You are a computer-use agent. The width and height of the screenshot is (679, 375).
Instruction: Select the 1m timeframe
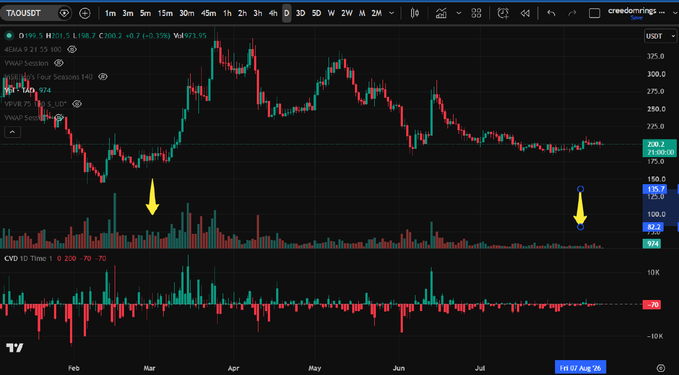coord(110,13)
